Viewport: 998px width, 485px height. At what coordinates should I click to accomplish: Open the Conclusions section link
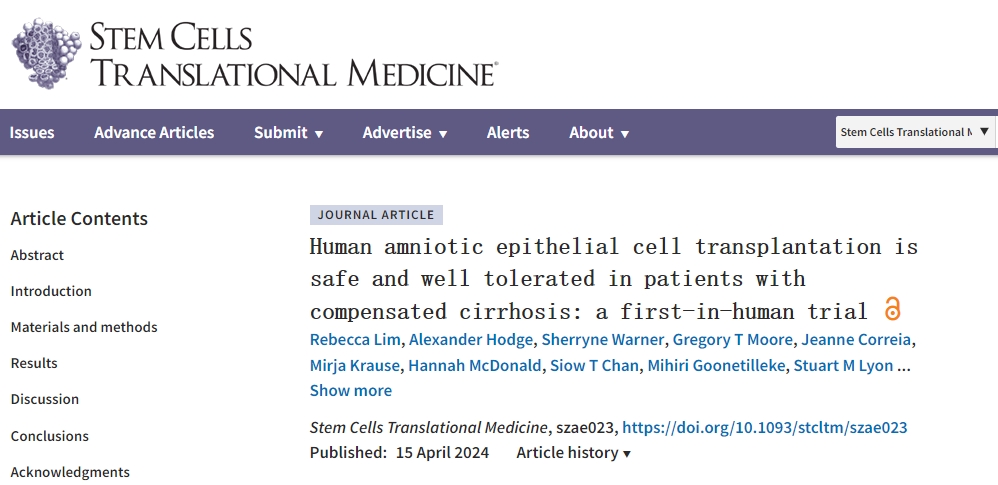click(x=50, y=436)
